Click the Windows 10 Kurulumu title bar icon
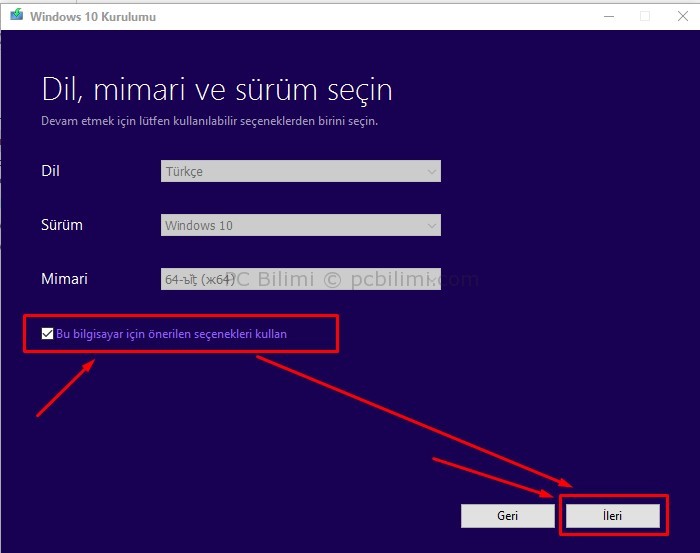700x553 pixels. (14, 16)
